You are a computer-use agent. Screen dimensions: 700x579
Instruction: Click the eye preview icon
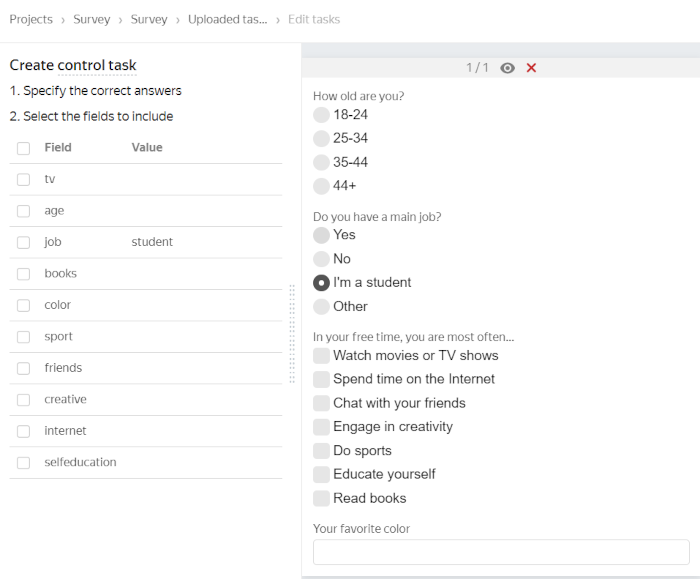point(508,68)
